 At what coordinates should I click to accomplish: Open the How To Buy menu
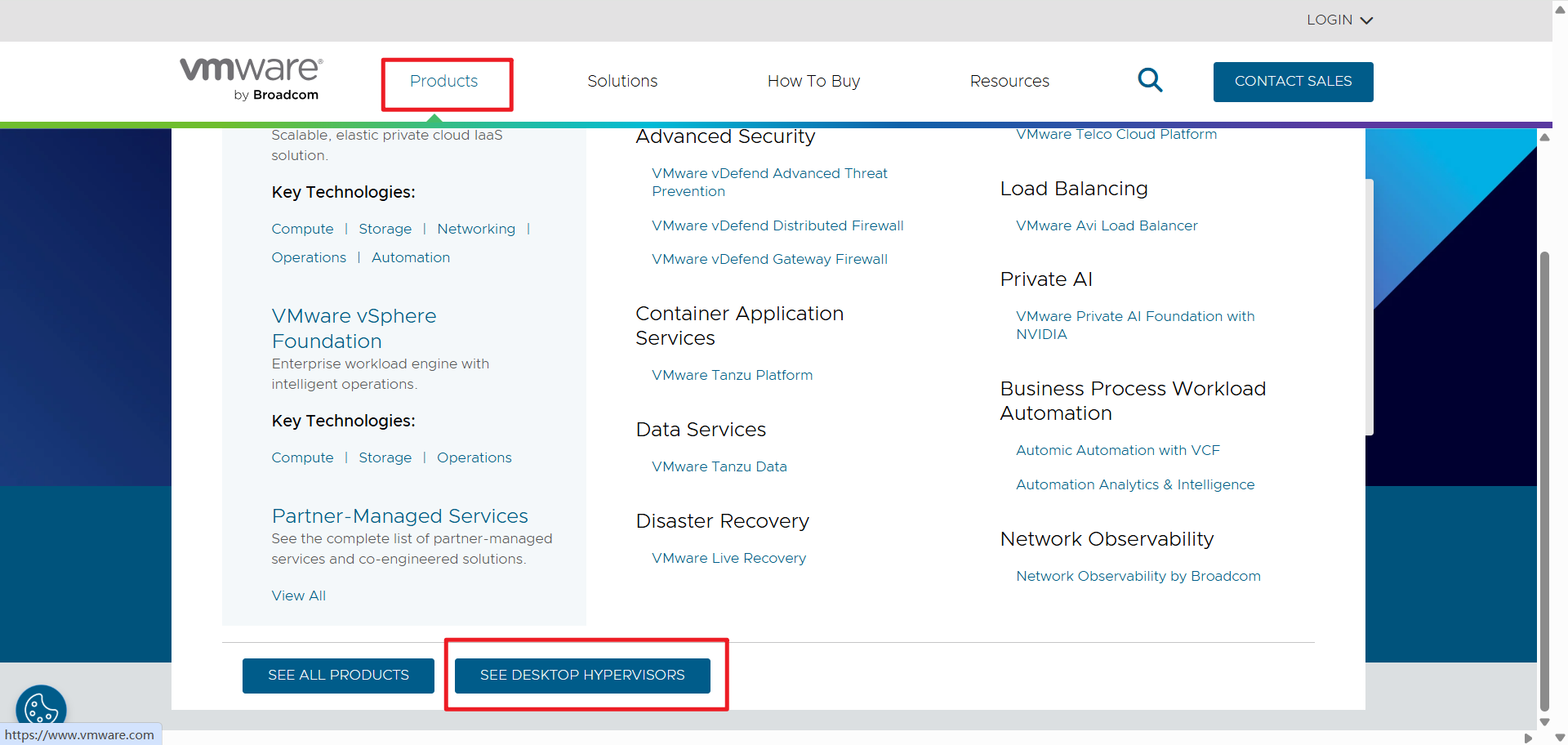pyautogui.click(x=813, y=81)
